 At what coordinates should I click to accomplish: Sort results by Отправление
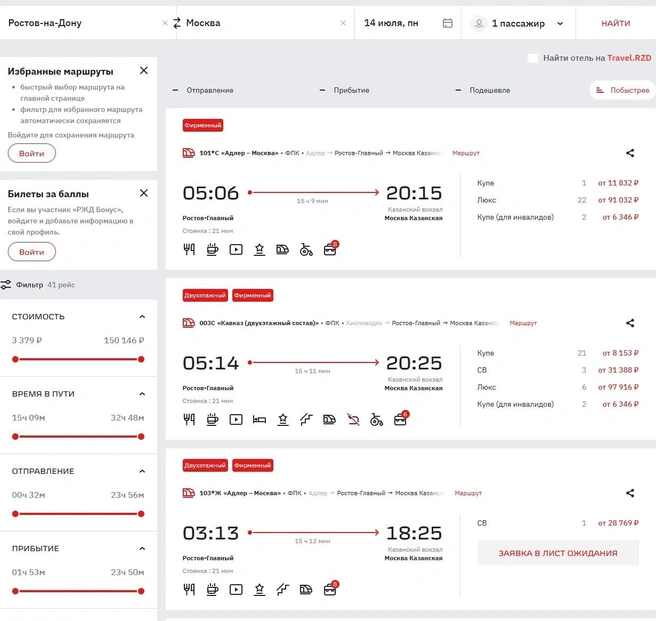pyautogui.click(x=203, y=90)
